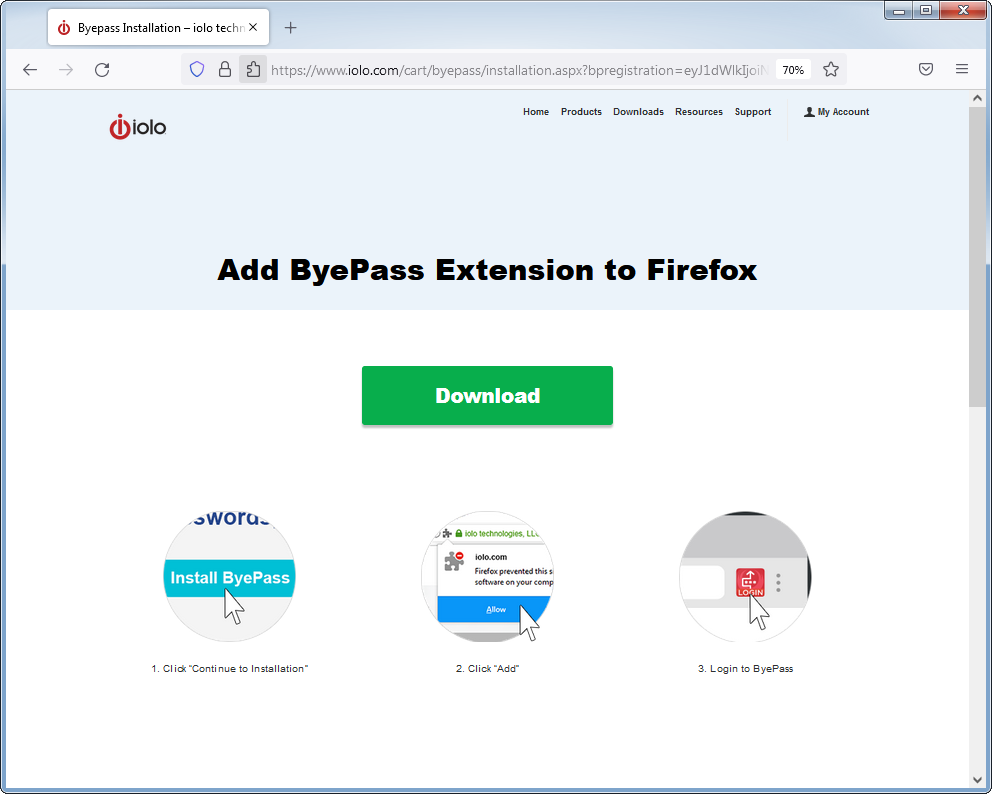Viewport: 992px width, 794px height.
Task: Click the Firefox Allow prompt illustration
Action: coord(487,576)
